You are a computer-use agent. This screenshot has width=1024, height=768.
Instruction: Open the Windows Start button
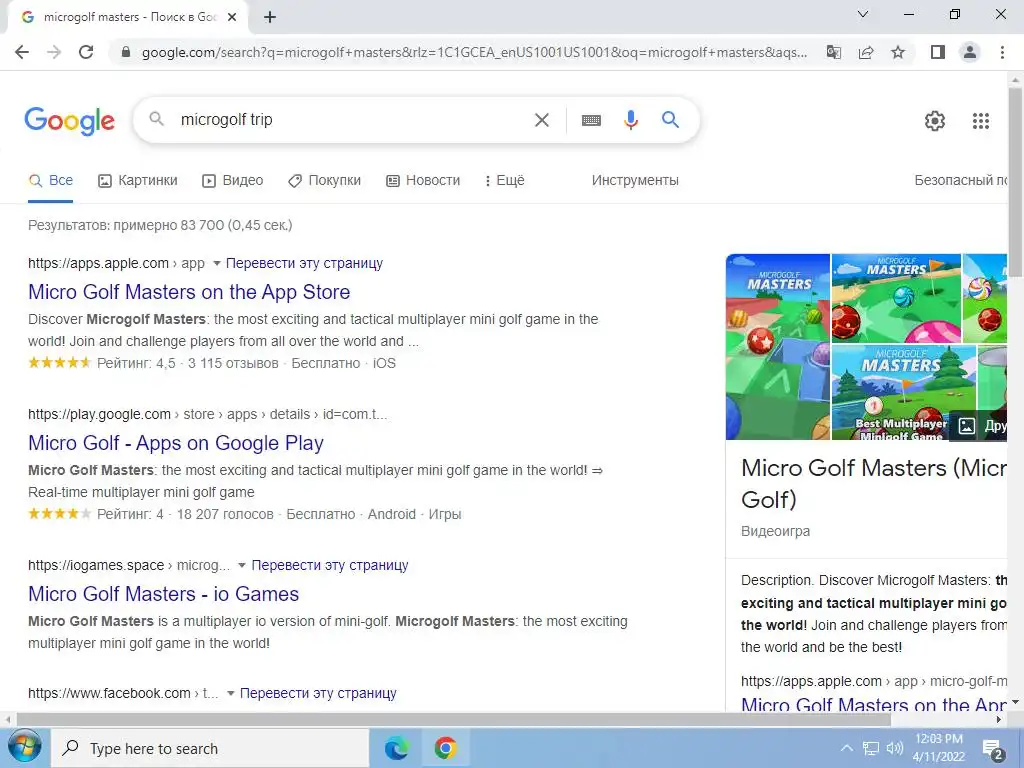(24, 748)
